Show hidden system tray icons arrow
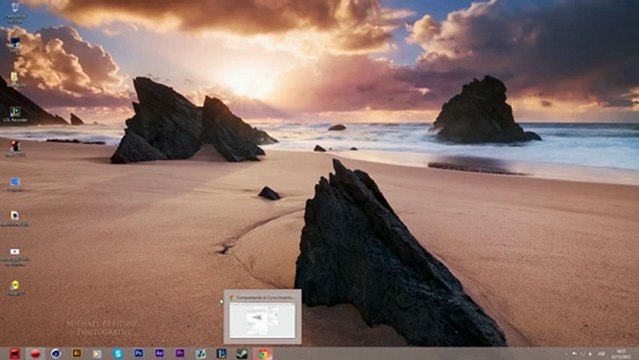639x360 pixels. pos(566,354)
